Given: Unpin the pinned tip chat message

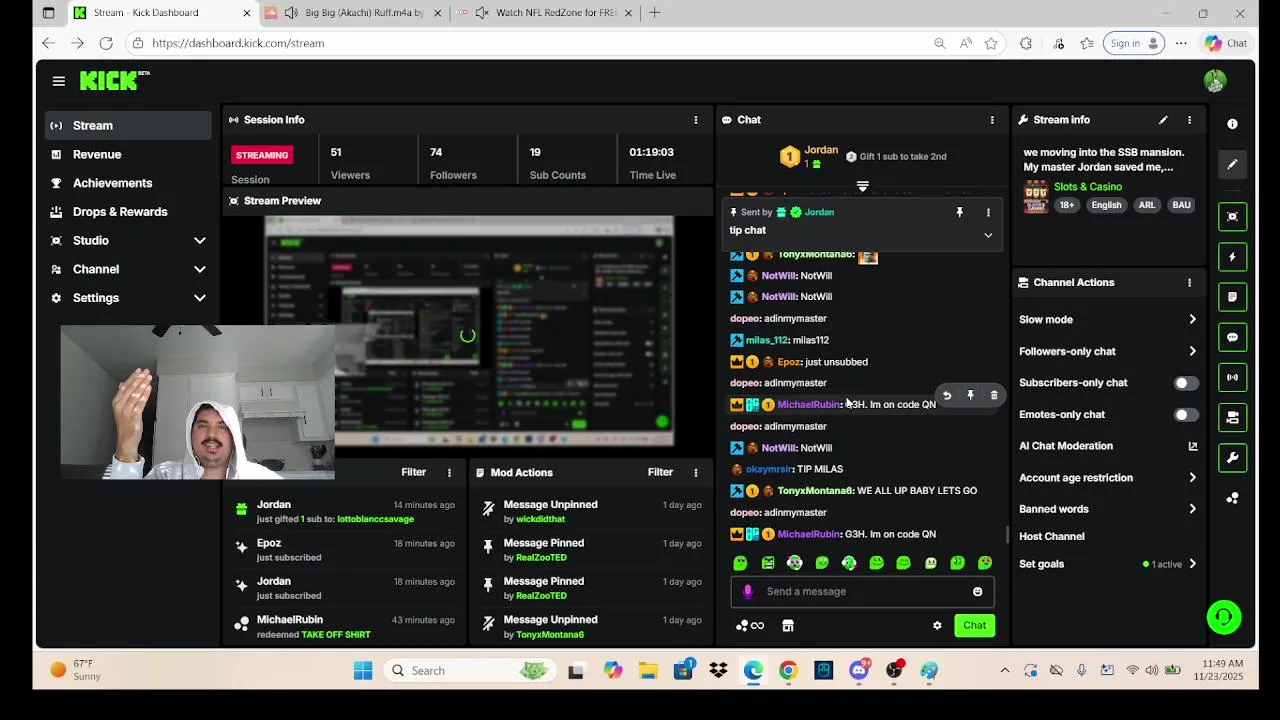Looking at the screenshot, I should point(959,212).
